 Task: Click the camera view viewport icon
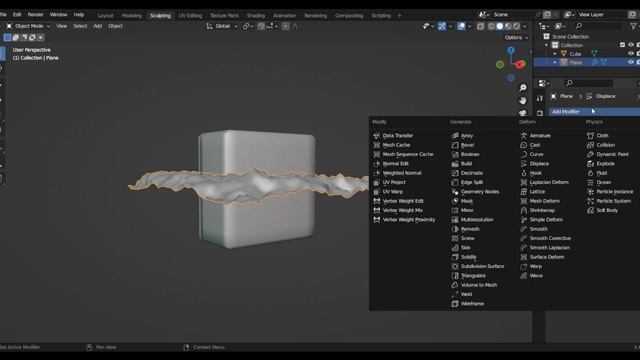[522, 113]
